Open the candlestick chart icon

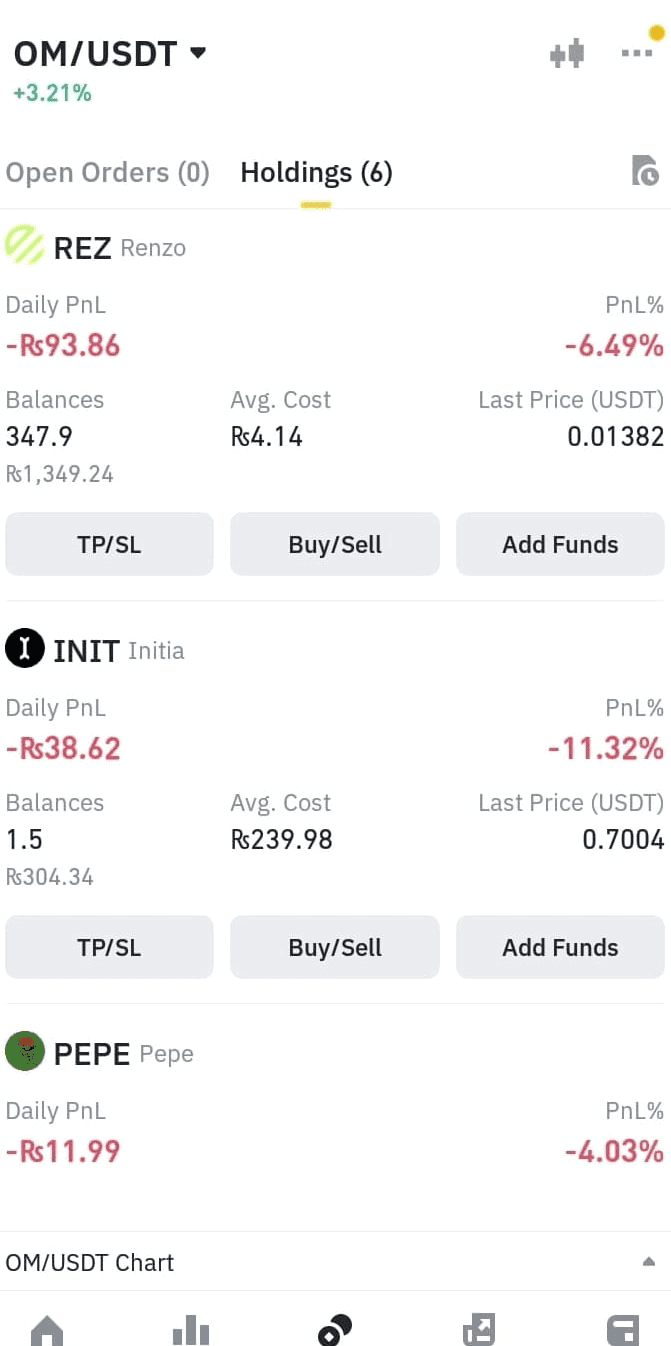point(567,53)
